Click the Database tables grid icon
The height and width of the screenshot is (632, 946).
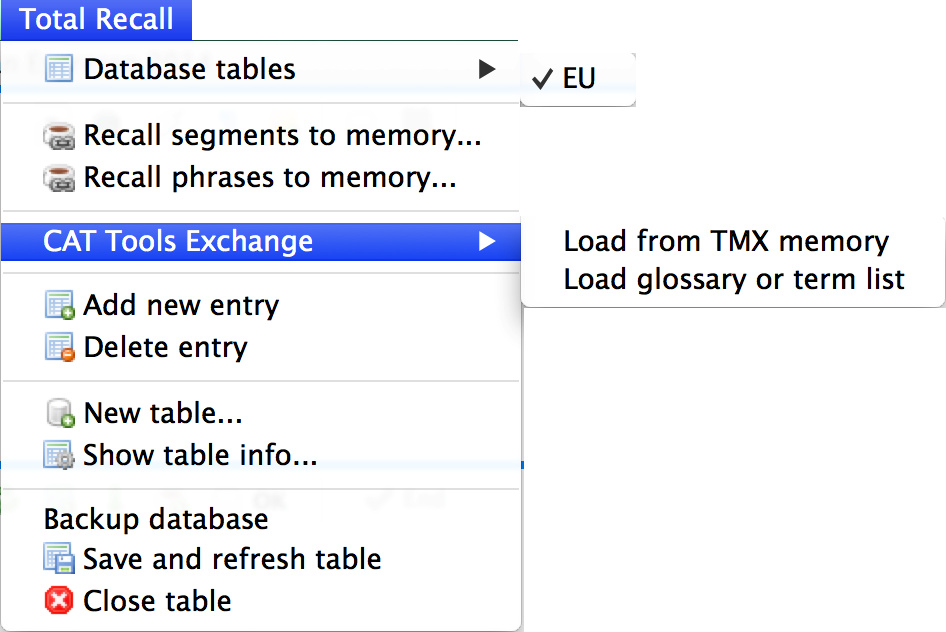pos(59,69)
